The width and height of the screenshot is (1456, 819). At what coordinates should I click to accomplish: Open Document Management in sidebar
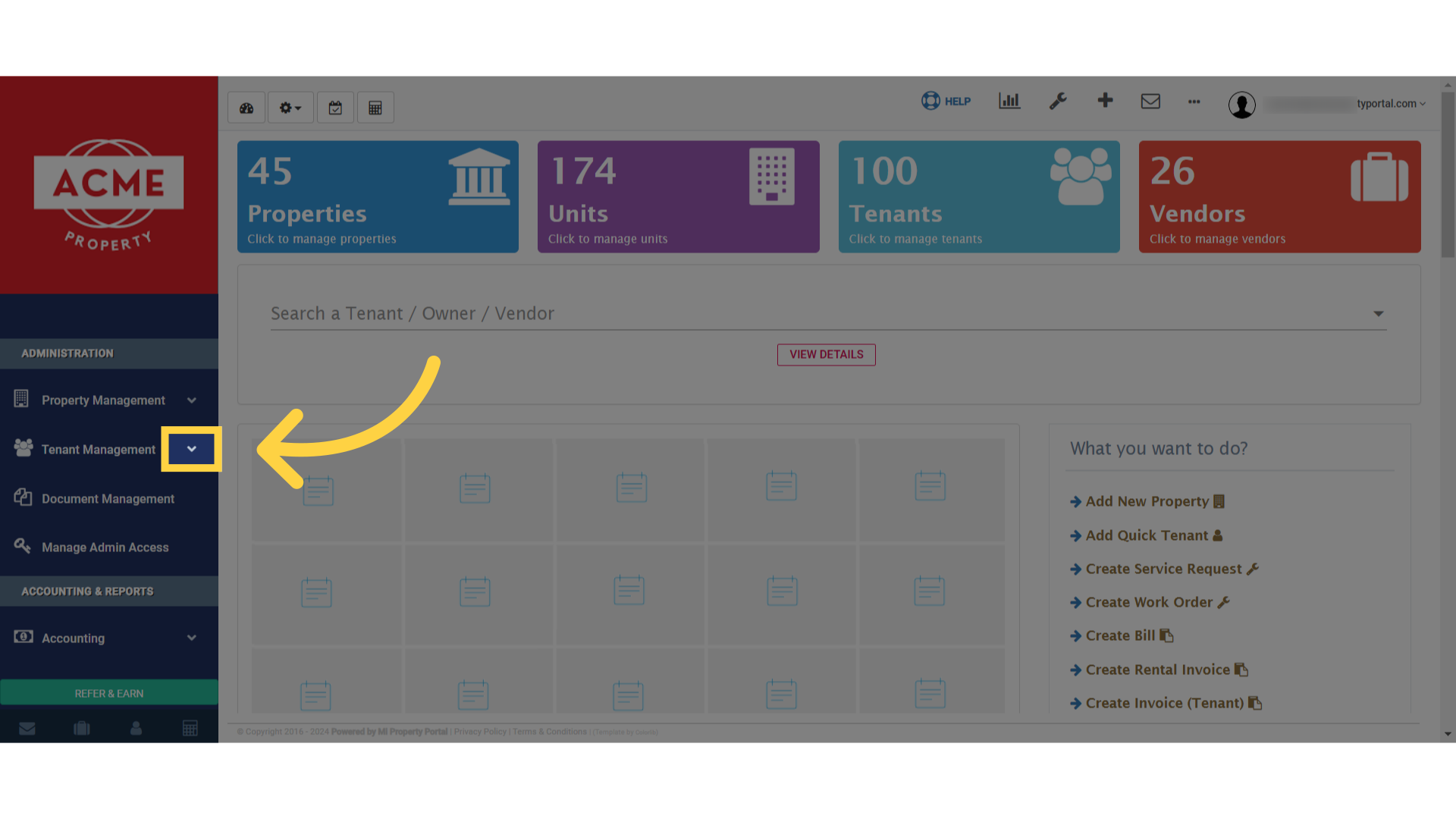click(x=109, y=498)
